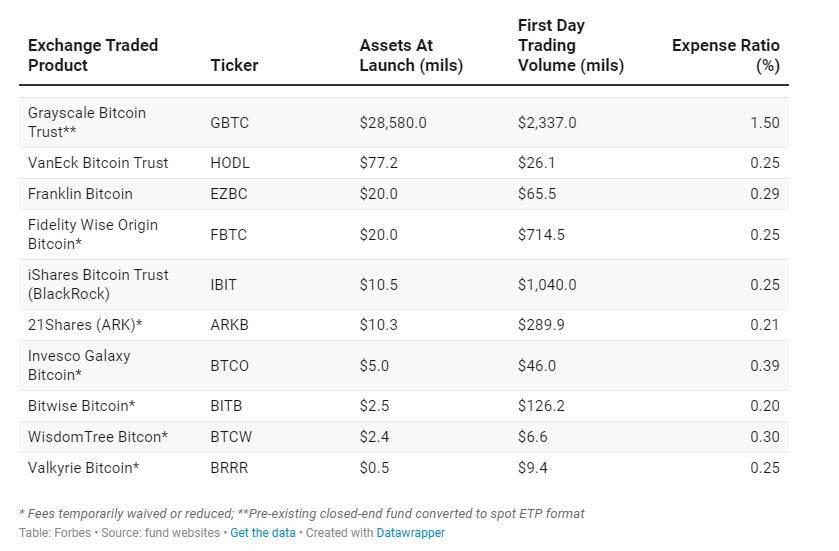
Task: Follow the Datawrapper link in footer
Action: click(410, 533)
